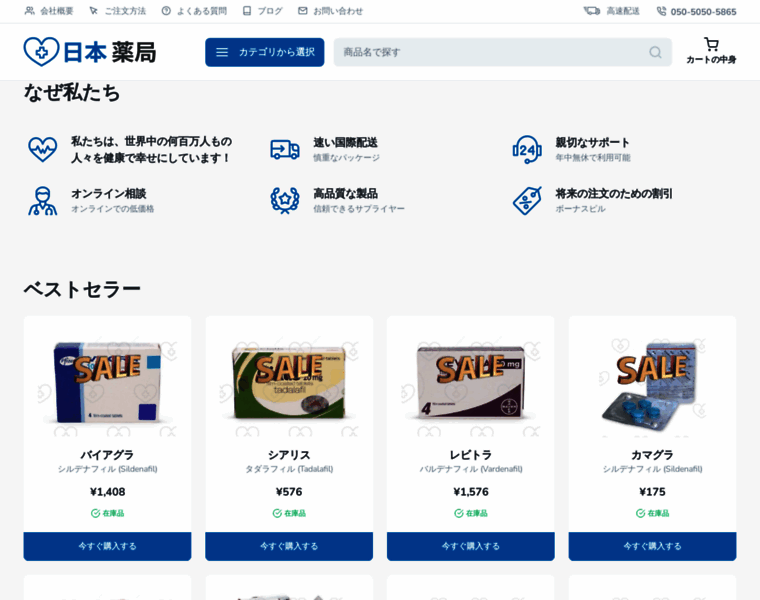Click the cursor icon beside ご注文方法
This screenshot has width=760, height=600.
[x=94, y=11]
